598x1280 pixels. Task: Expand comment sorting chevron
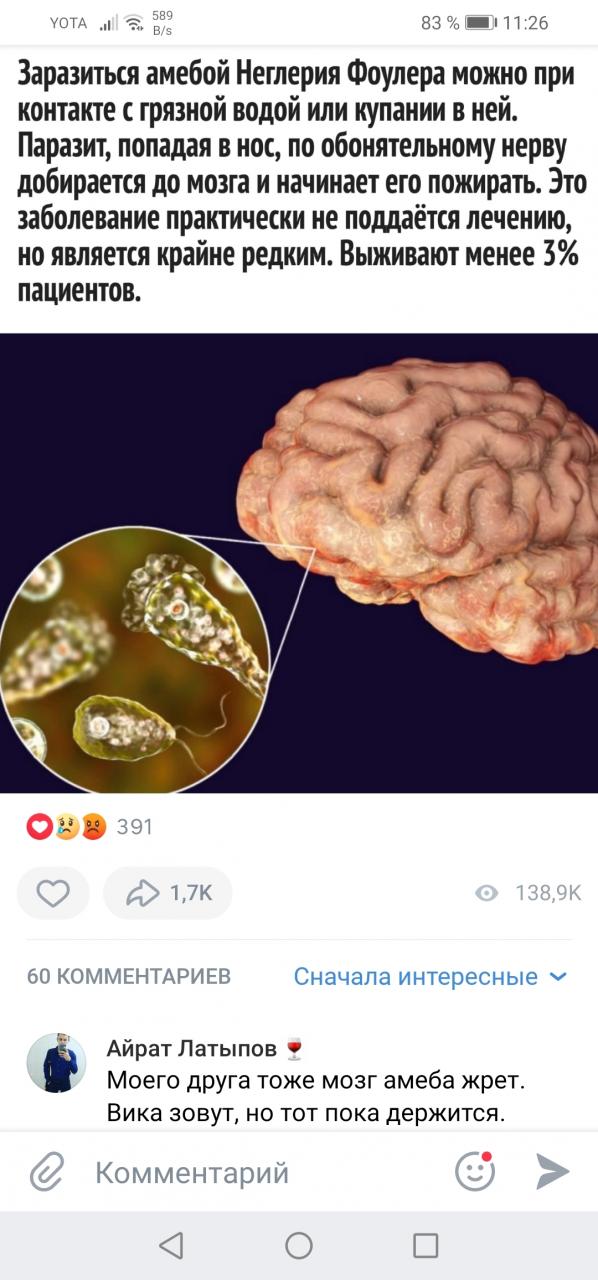(x=558, y=977)
